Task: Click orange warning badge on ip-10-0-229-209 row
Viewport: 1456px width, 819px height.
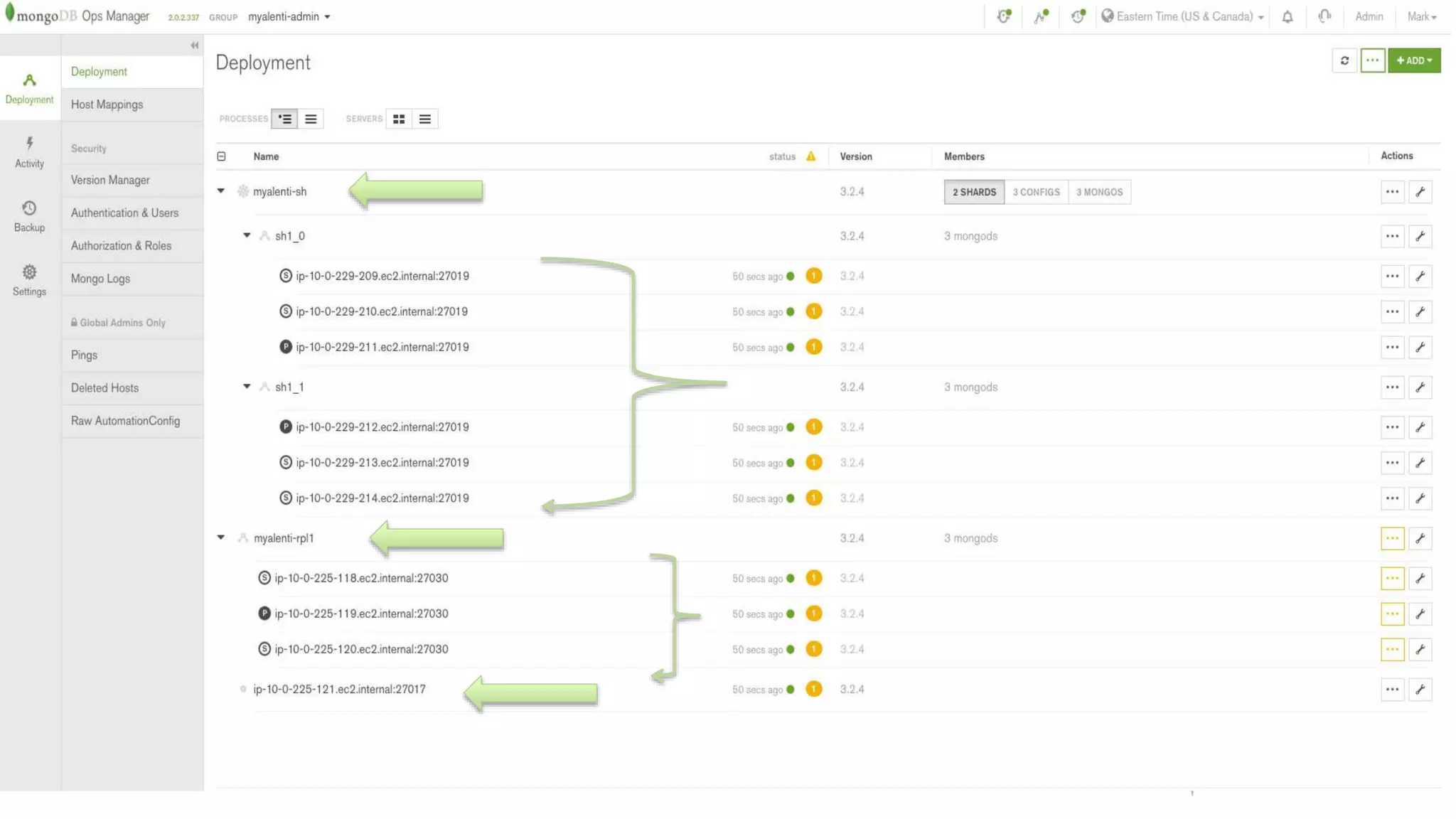Action: [x=813, y=276]
